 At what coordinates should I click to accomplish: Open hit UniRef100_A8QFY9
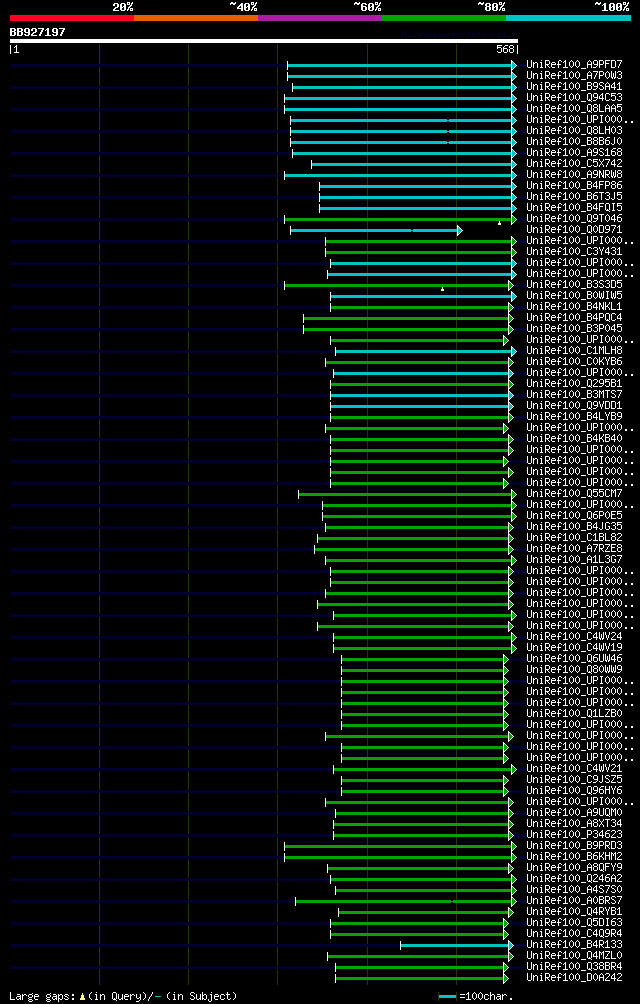pyautogui.click(x=574, y=868)
